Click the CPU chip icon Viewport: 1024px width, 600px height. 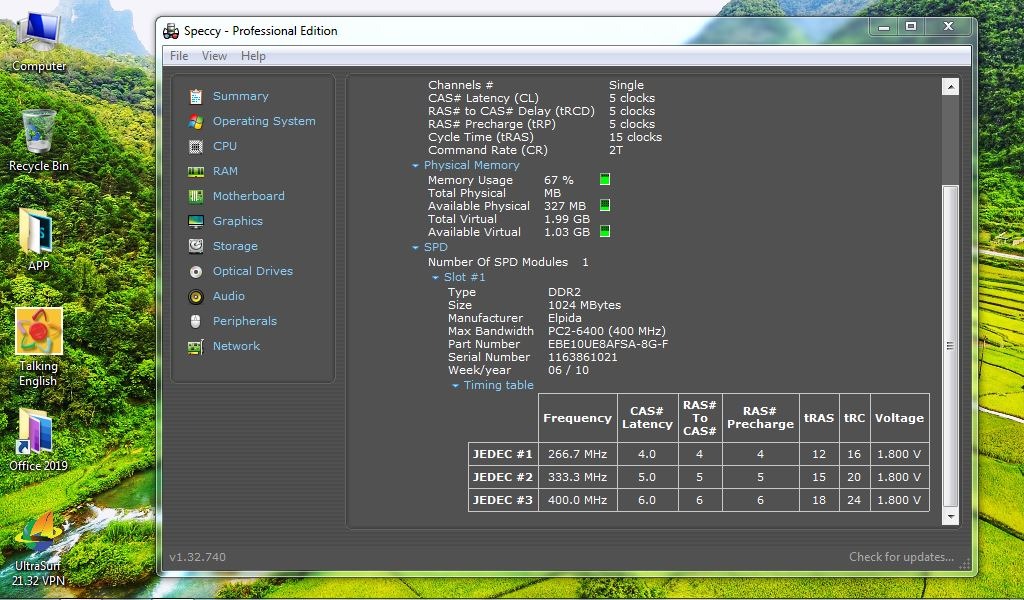point(195,146)
